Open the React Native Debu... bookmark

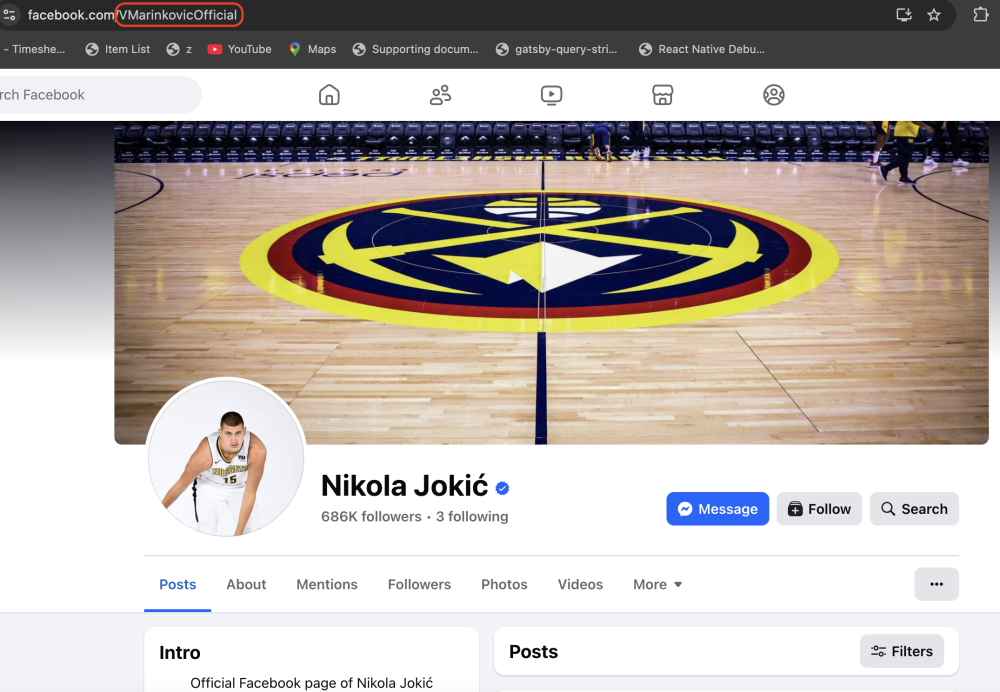click(702, 49)
